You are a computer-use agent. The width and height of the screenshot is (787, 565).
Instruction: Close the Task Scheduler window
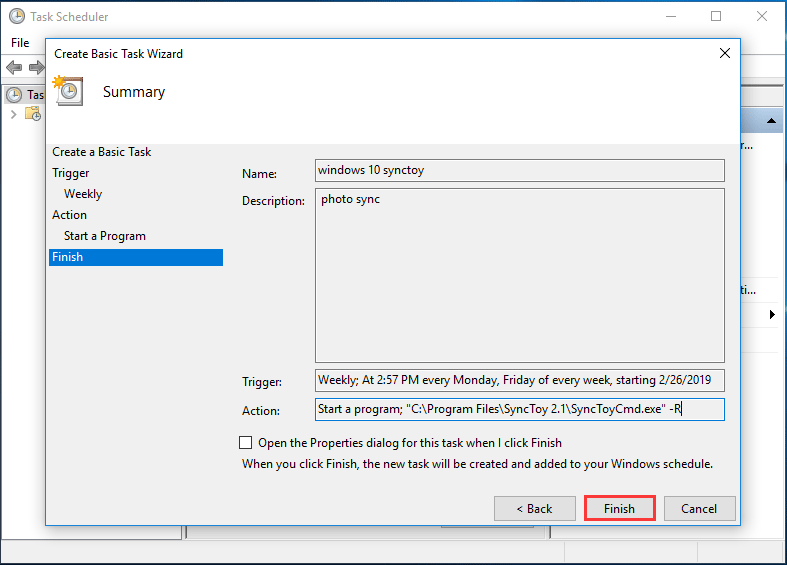761,17
